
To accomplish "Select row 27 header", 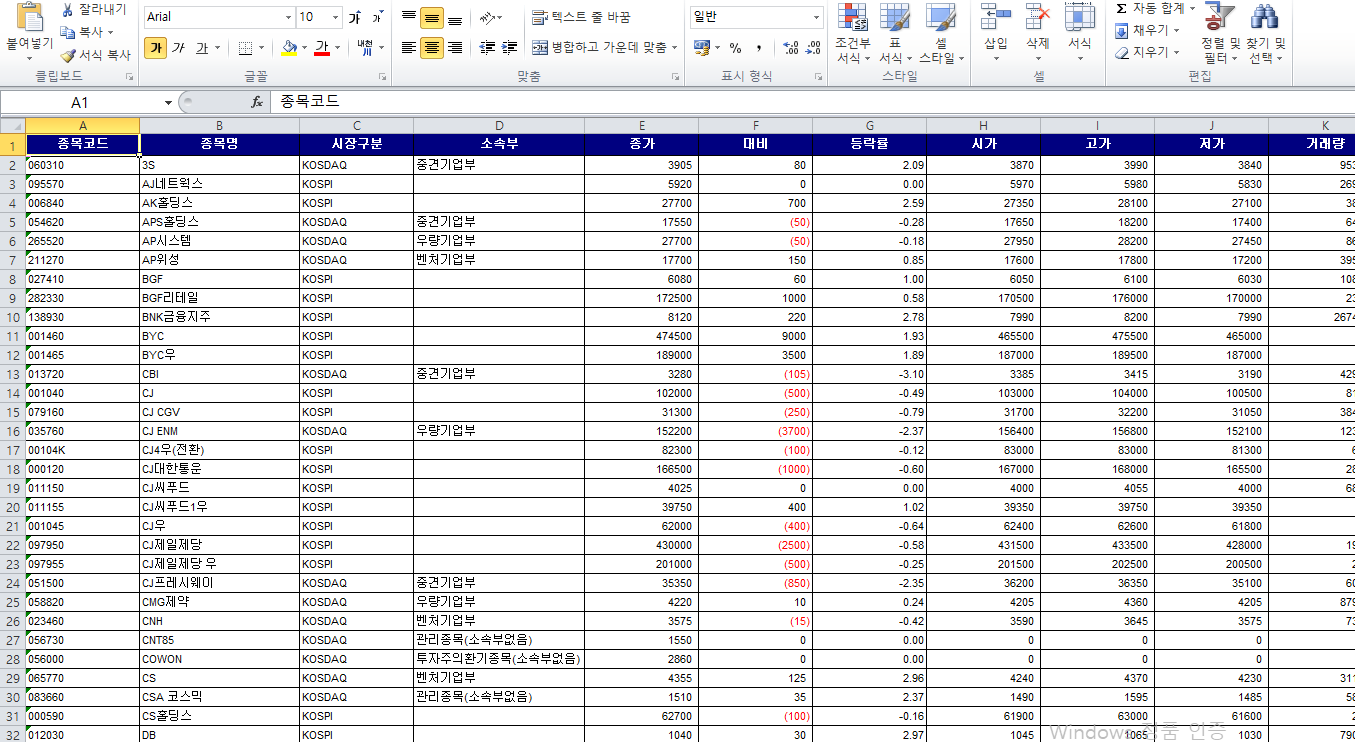I will (x=12, y=640).
